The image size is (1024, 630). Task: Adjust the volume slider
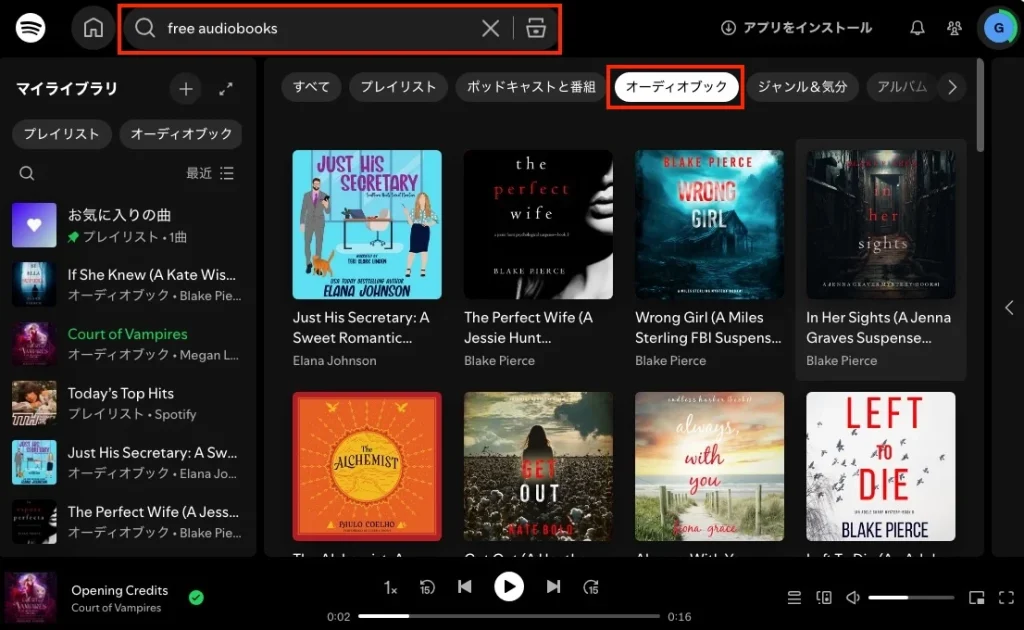(911, 597)
